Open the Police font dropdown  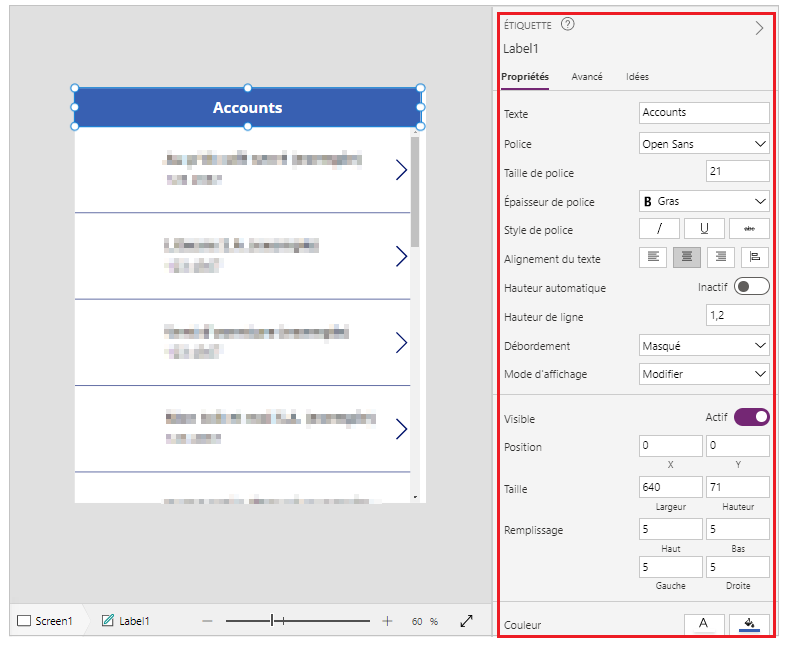704,144
